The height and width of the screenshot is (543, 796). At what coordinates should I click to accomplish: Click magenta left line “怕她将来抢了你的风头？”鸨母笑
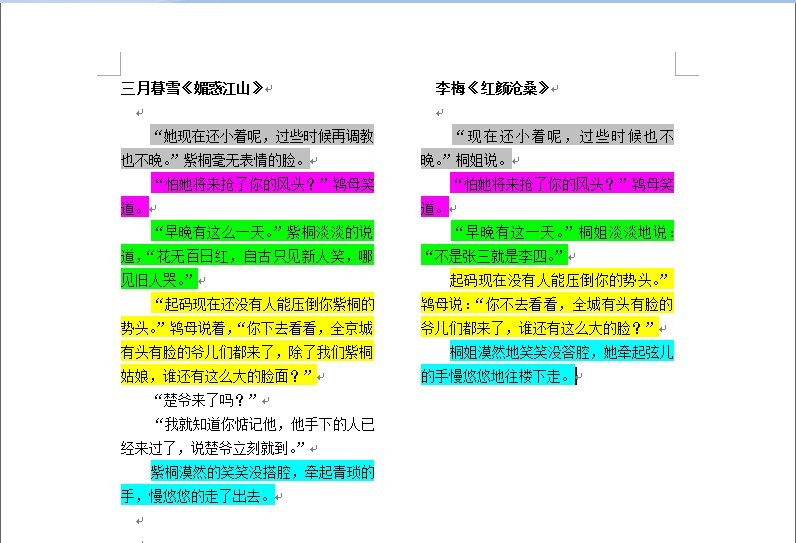point(262,184)
